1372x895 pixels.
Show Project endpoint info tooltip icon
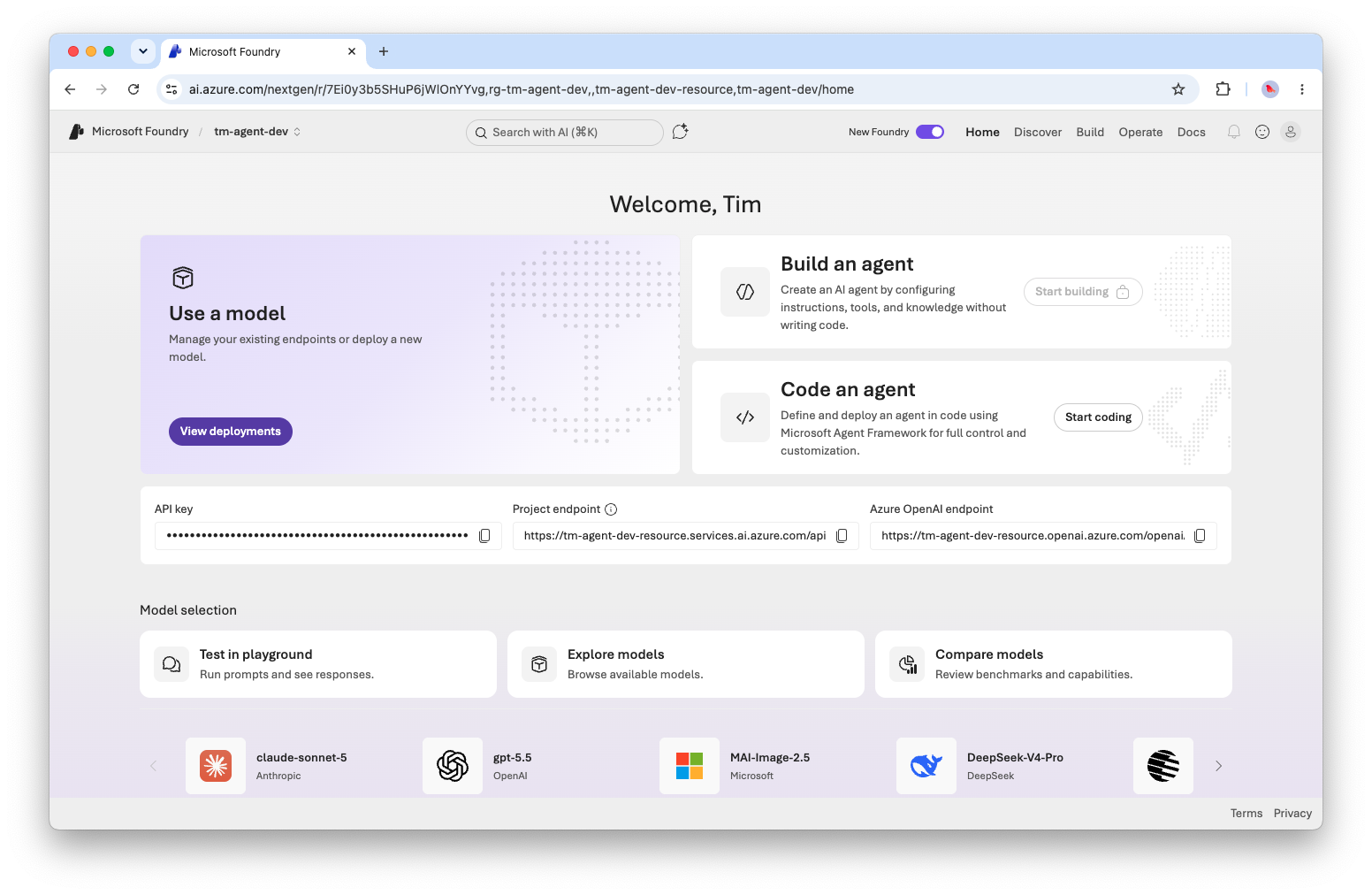pos(611,509)
